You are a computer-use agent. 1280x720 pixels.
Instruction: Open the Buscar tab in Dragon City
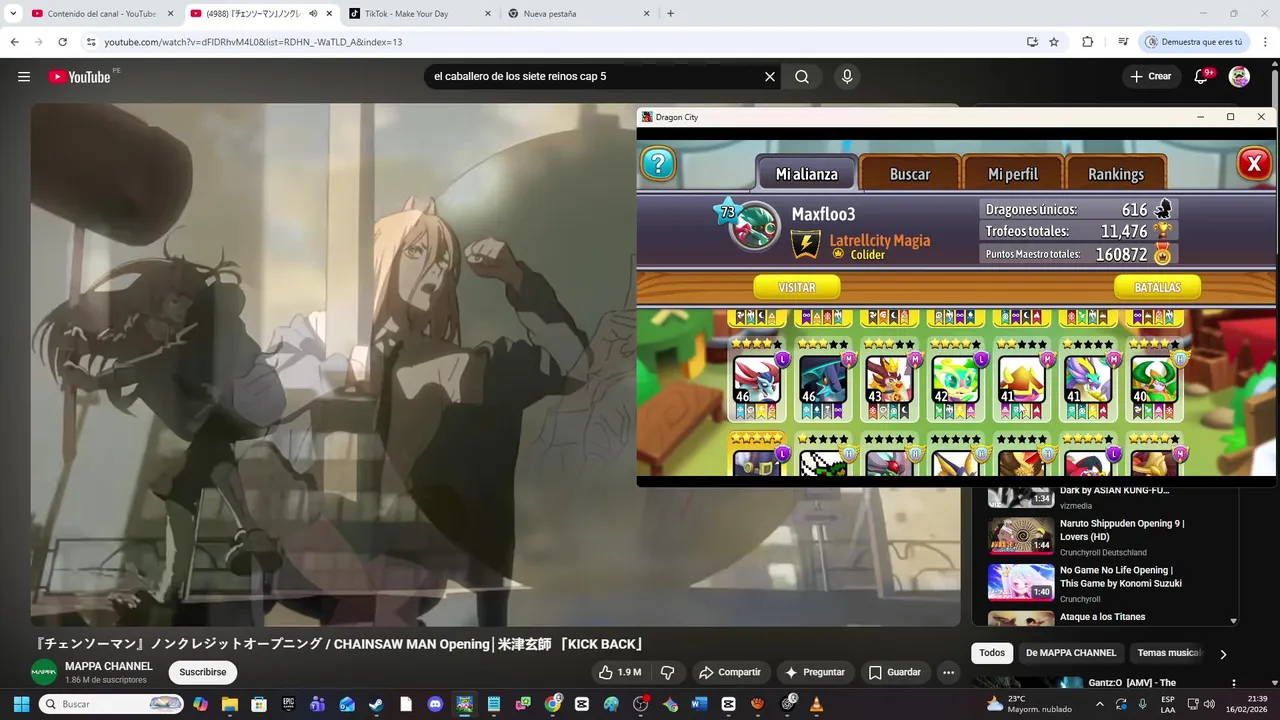[910, 174]
